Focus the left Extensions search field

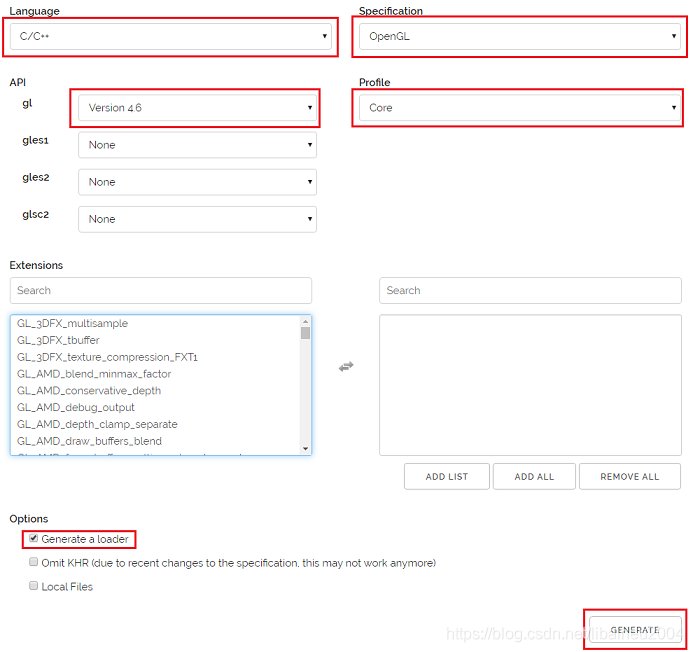click(x=161, y=290)
